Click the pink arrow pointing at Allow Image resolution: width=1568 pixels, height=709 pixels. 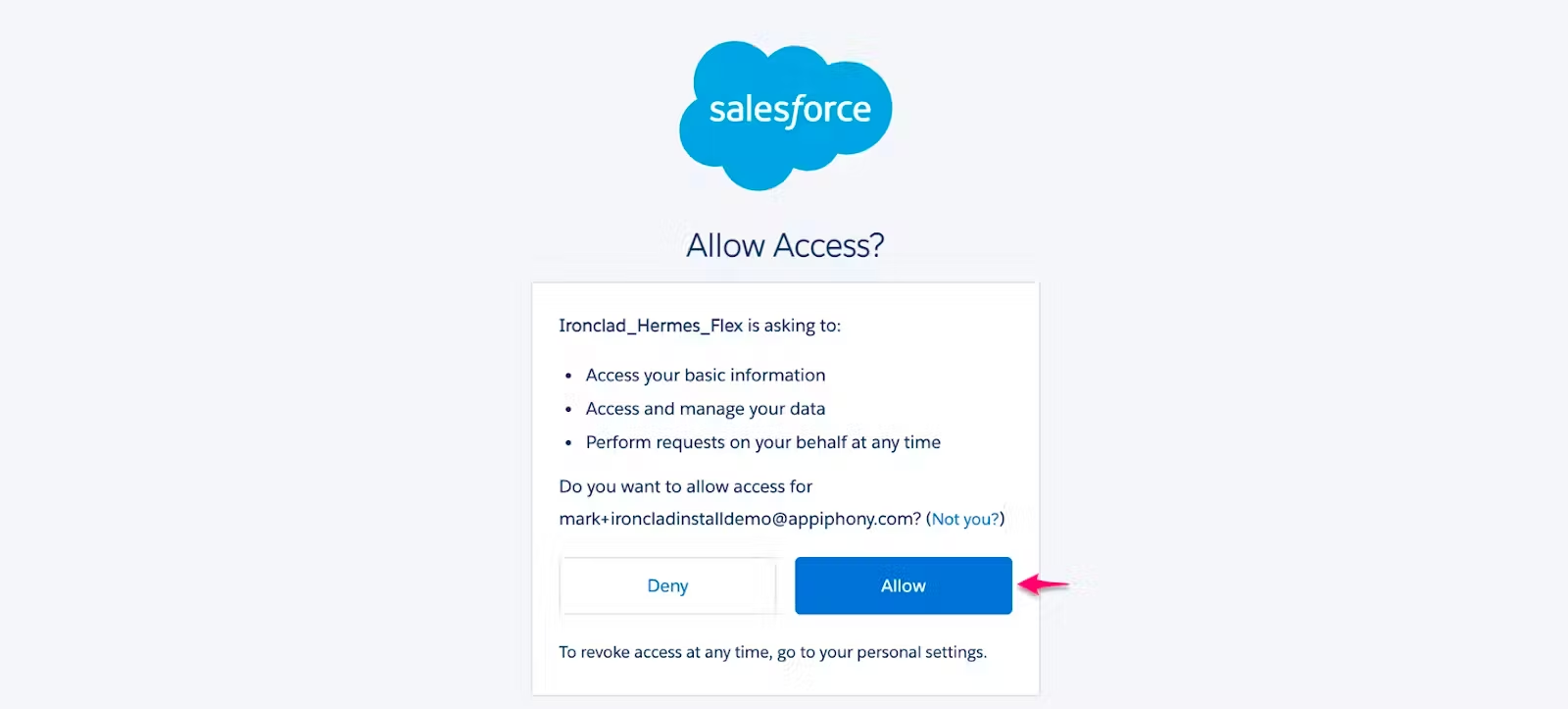(1043, 585)
